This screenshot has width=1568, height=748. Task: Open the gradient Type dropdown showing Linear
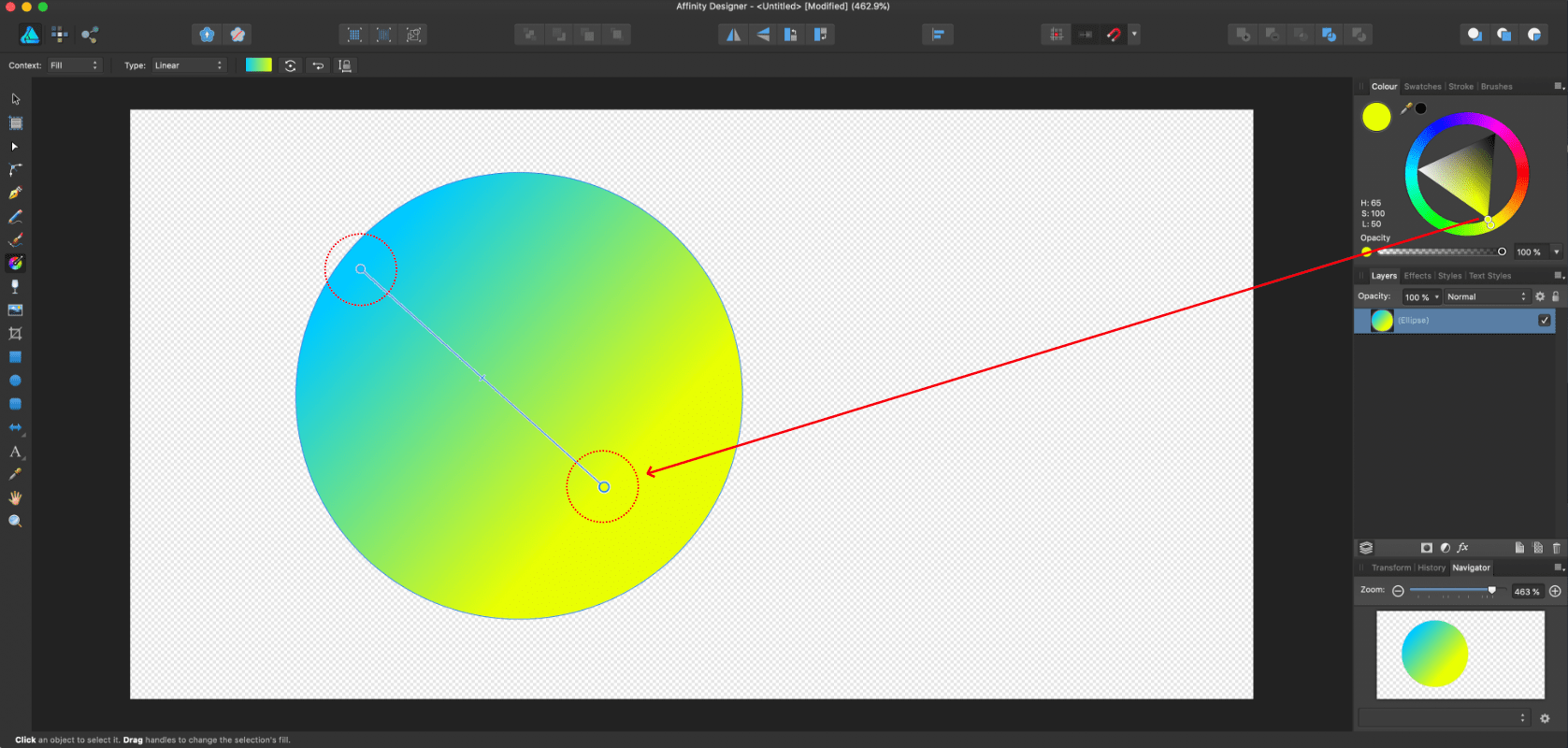(x=189, y=65)
